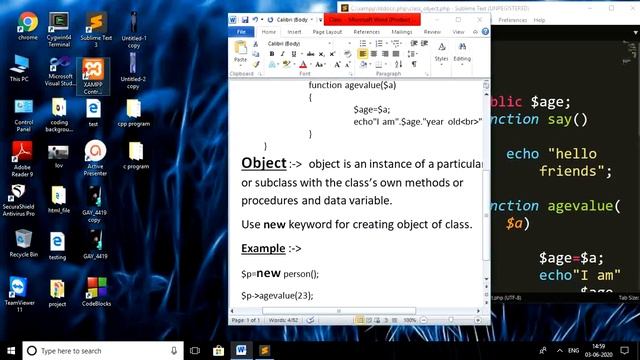The image size is (640, 360).
Task: Undo the last action in Word
Action: pos(255,20)
